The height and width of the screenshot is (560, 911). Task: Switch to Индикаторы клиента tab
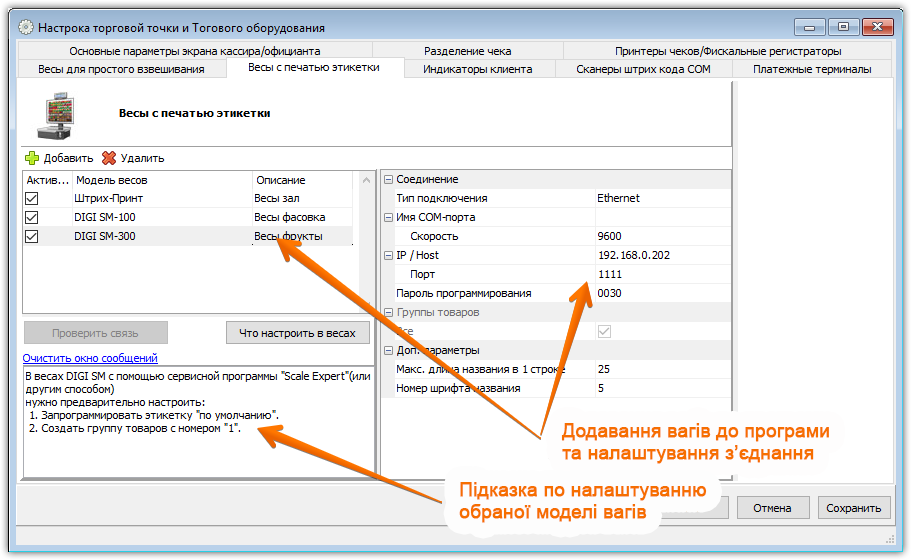[478, 69]
